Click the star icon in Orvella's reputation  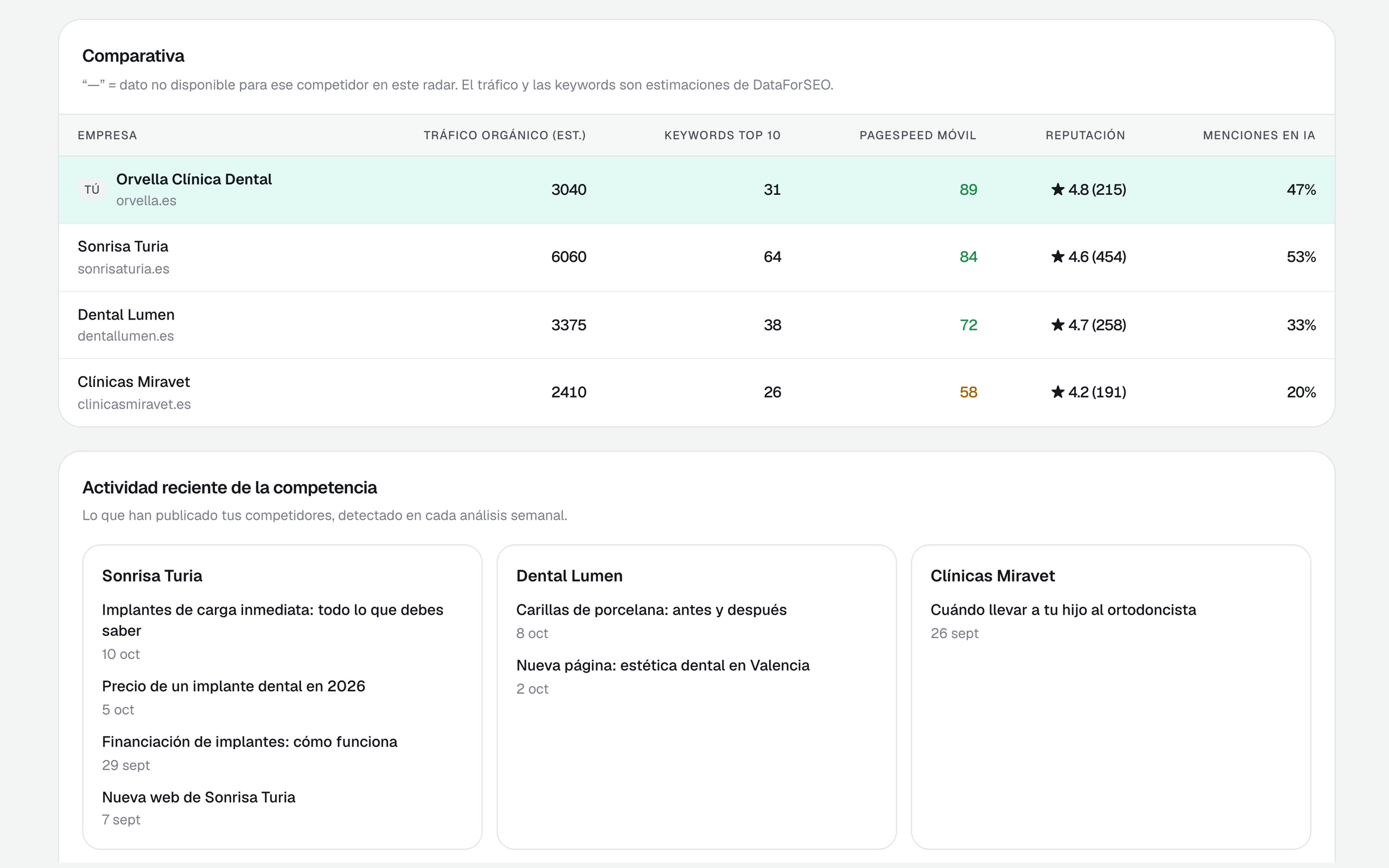tap(1058, 189)
